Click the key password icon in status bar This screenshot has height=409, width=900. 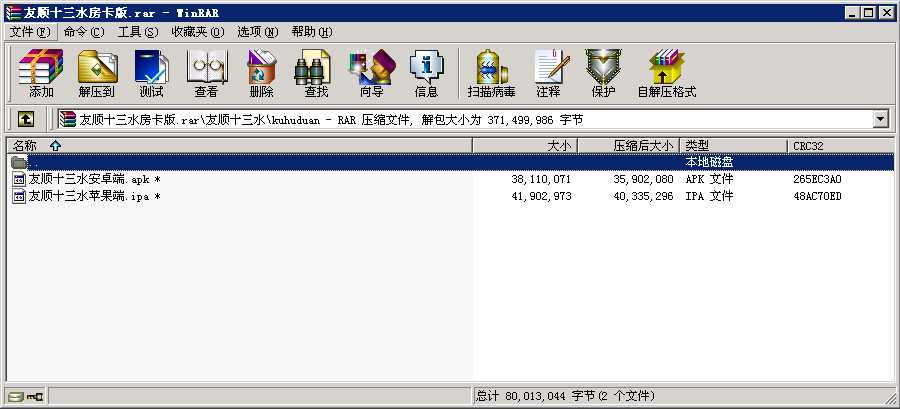(35, 396)
